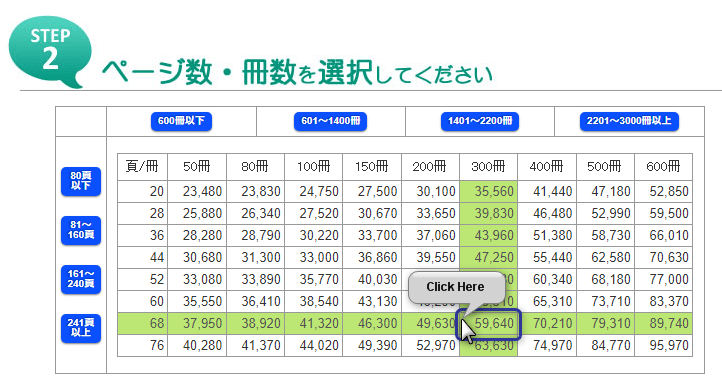Click price 40,030 in the 52-page row

(x=372, y=280)
